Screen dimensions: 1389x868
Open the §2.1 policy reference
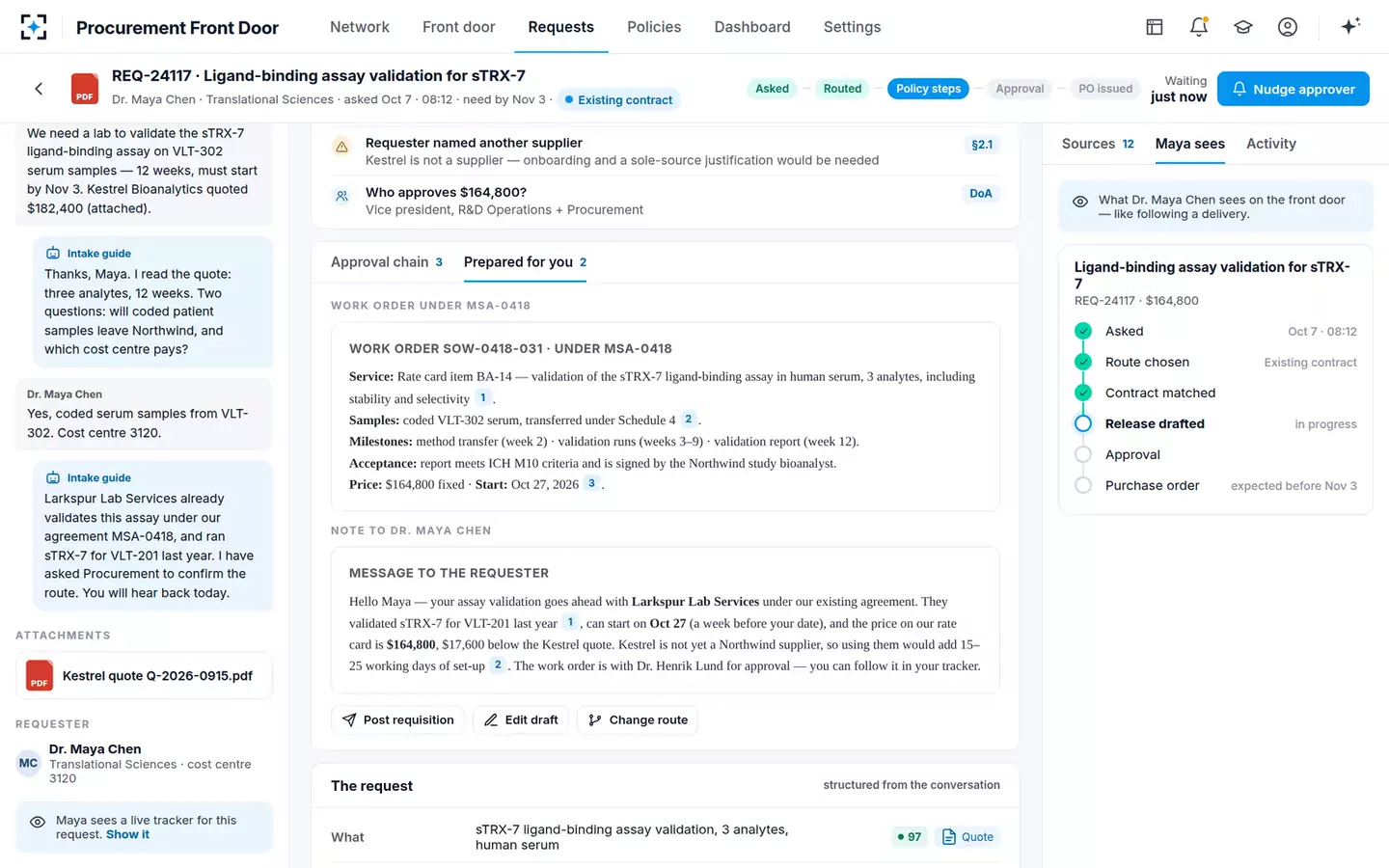982,145
